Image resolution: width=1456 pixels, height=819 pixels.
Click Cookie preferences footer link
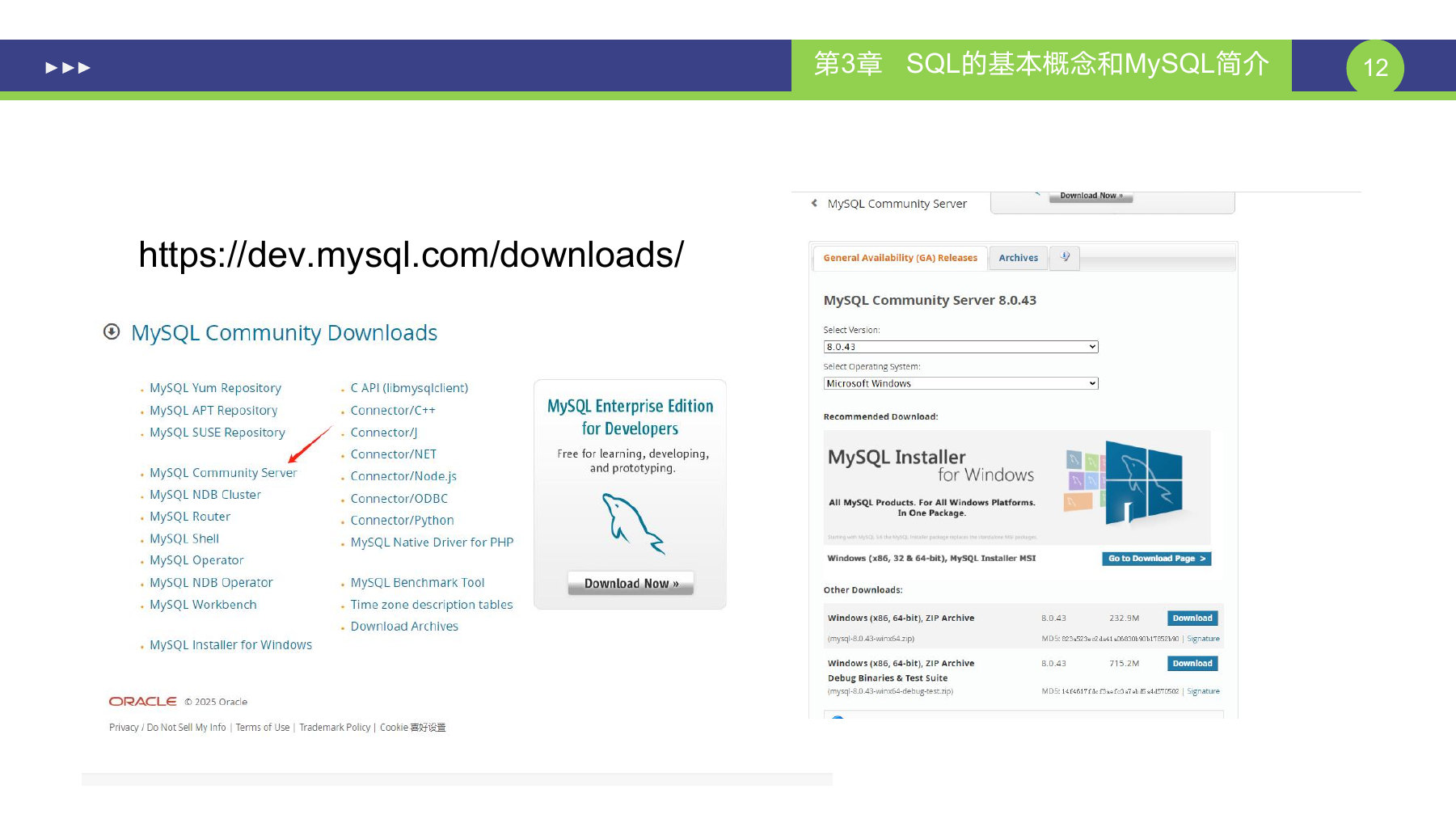coord(413,728)
